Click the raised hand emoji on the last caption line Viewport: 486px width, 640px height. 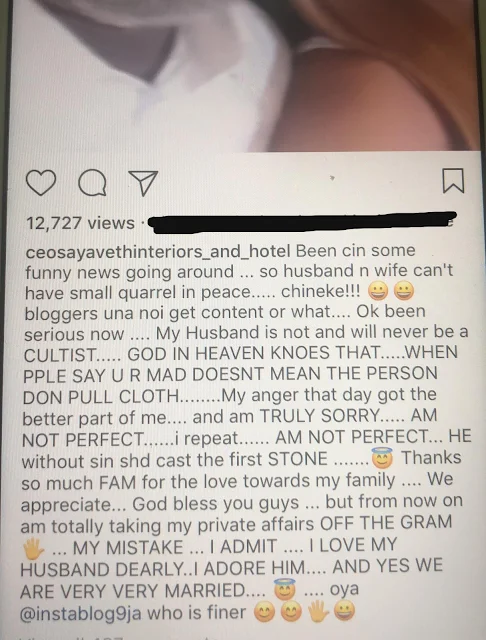(x=317, y=612)
